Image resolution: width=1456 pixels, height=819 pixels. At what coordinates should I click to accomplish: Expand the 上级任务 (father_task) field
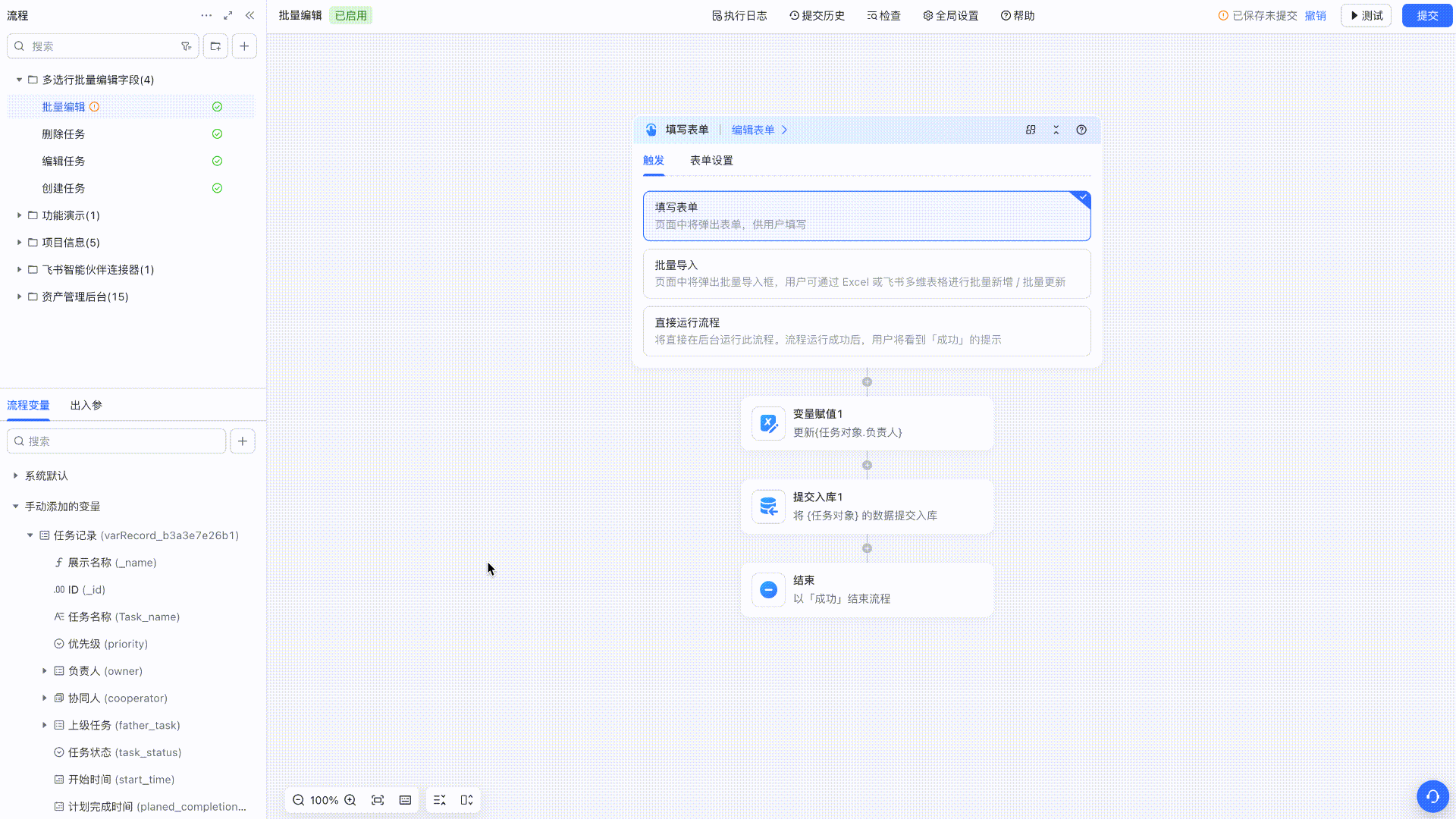pyautogui.click(x=44, y=726)
